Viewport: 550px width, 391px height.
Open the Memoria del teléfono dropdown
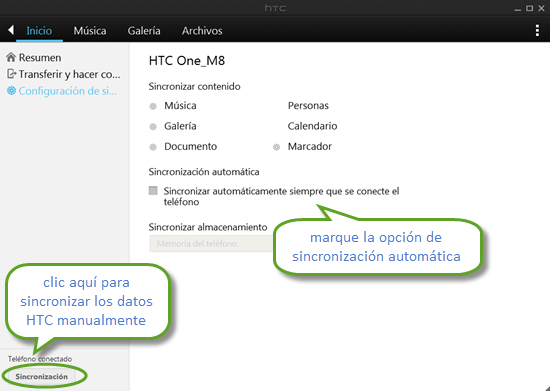212,243
